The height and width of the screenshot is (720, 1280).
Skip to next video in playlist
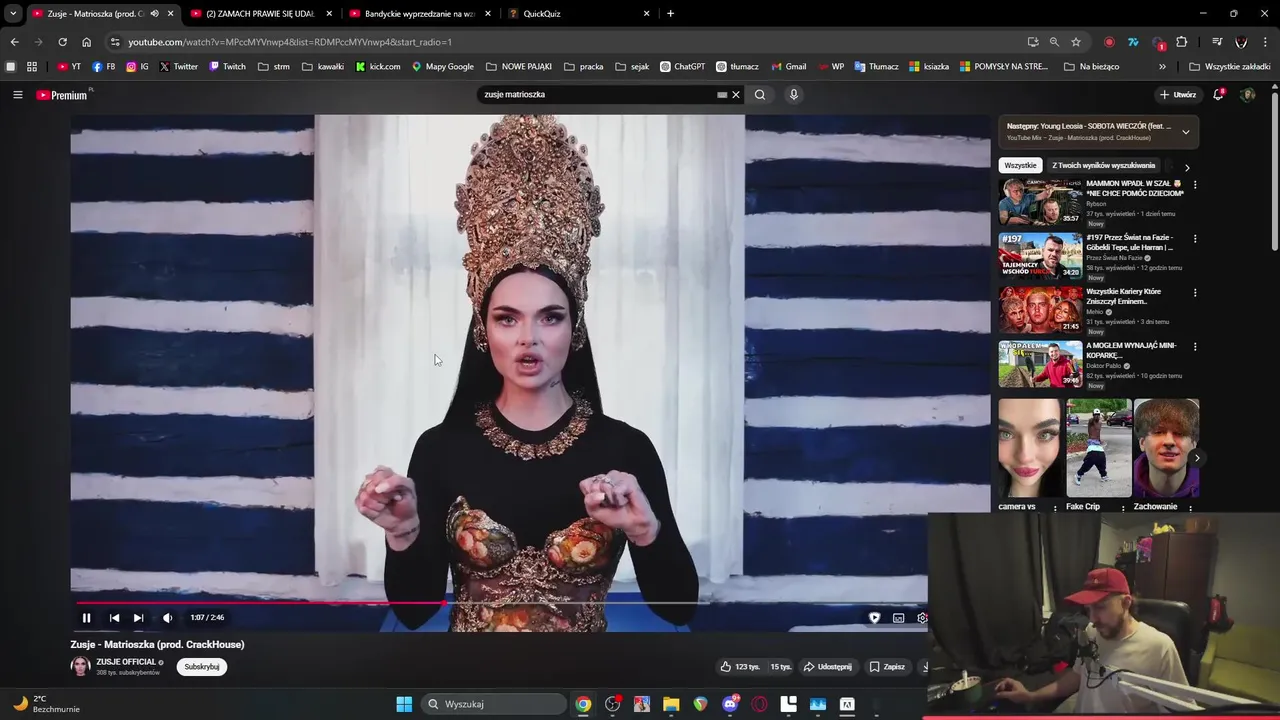coord(138,618)
